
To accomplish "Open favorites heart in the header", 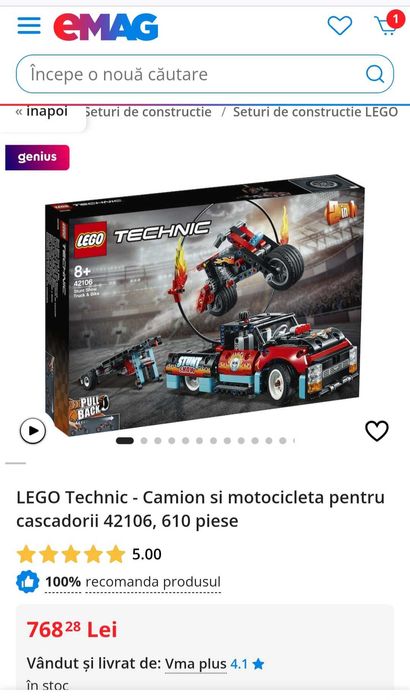I will (340, 25).
